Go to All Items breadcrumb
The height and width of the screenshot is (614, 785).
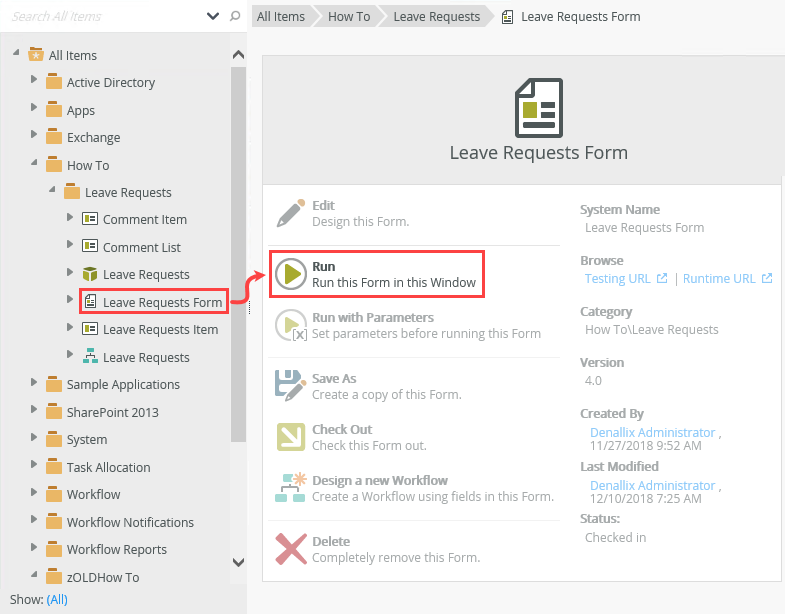coord(281,17)
